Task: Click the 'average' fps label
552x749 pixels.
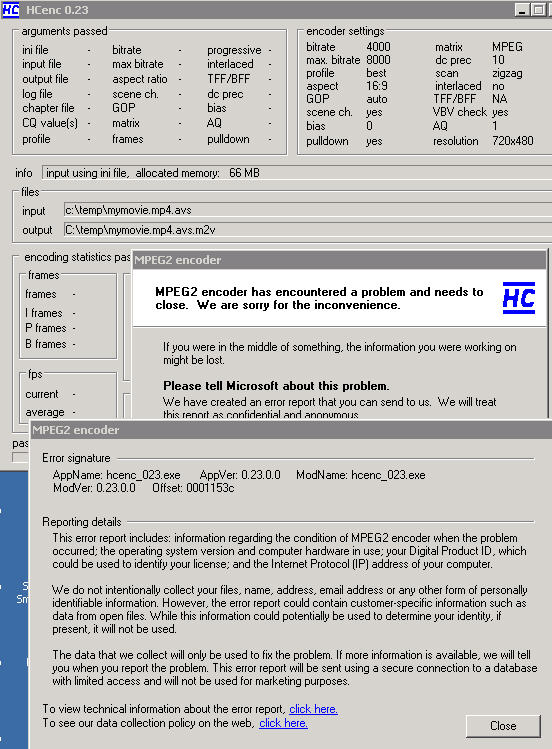Action: tap(45, 412)
